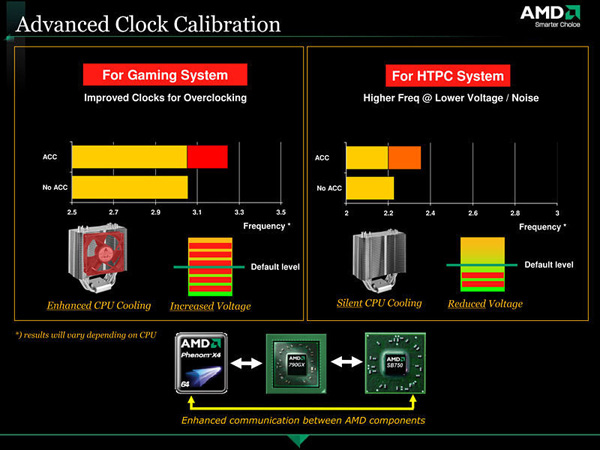Click the yellow No ACC bar in HTPC chart
The image size is (600, 450).
[370, 188]
